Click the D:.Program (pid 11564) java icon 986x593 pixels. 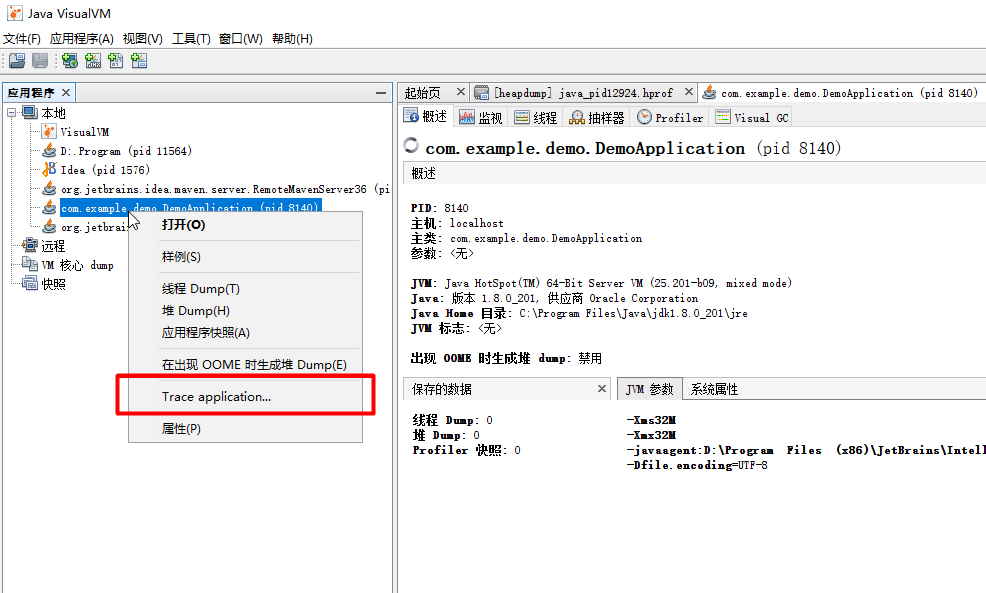[49, 150]
